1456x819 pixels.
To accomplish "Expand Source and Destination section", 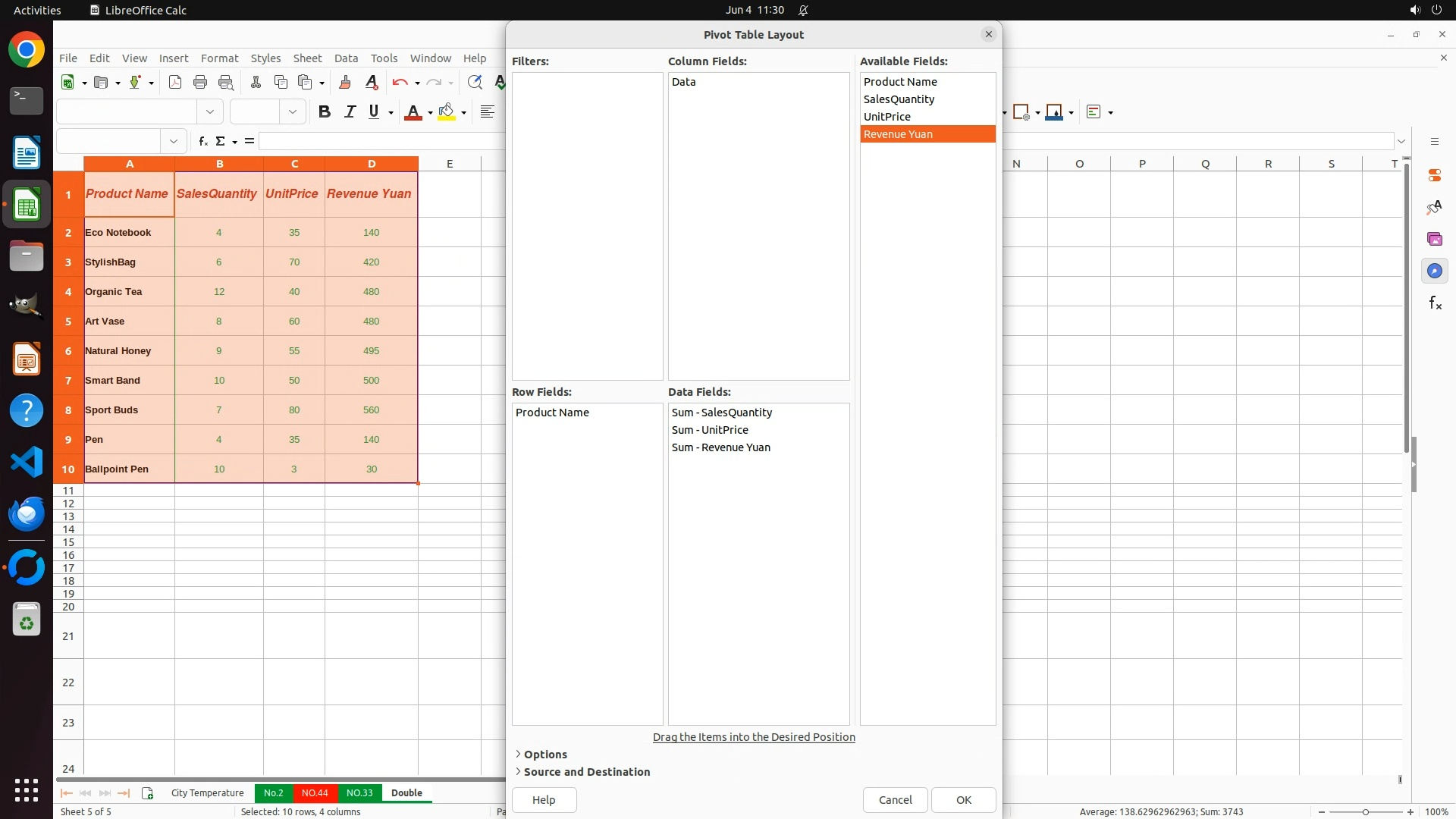I will (586, 771).
